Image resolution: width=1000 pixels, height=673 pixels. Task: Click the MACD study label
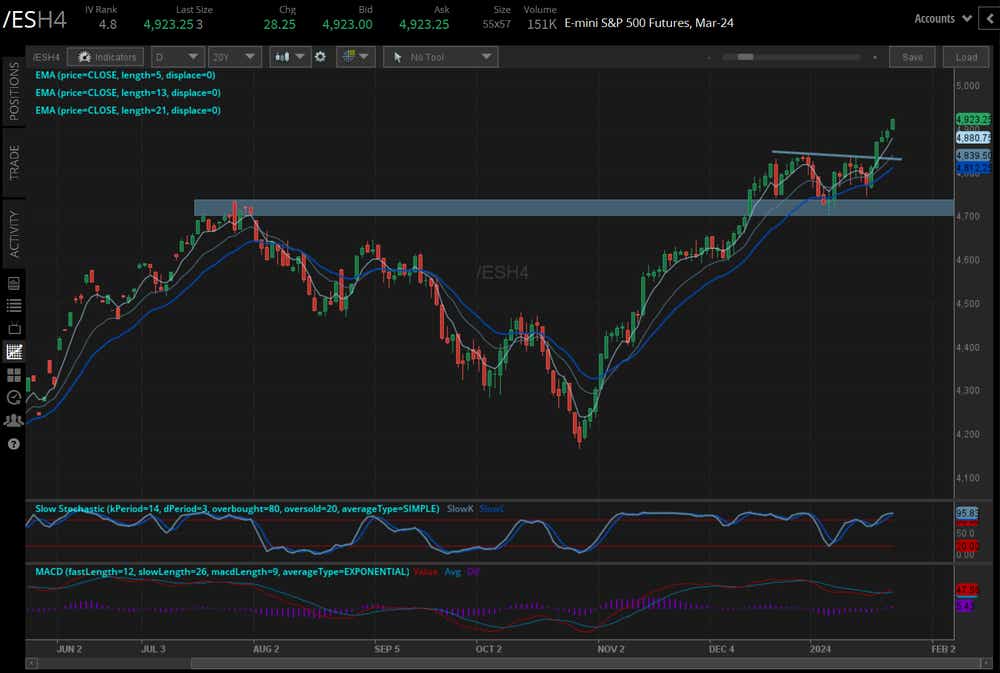click(222, 572)
